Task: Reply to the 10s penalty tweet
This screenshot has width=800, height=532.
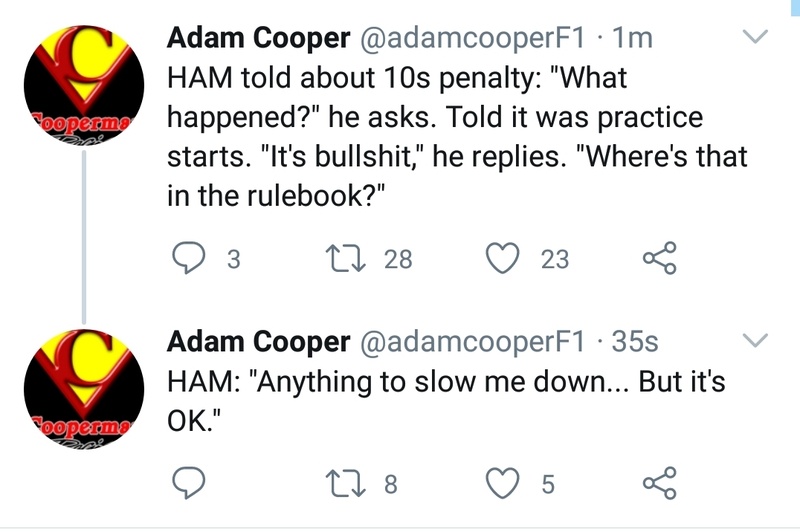Action: click(x=189, y=258)
